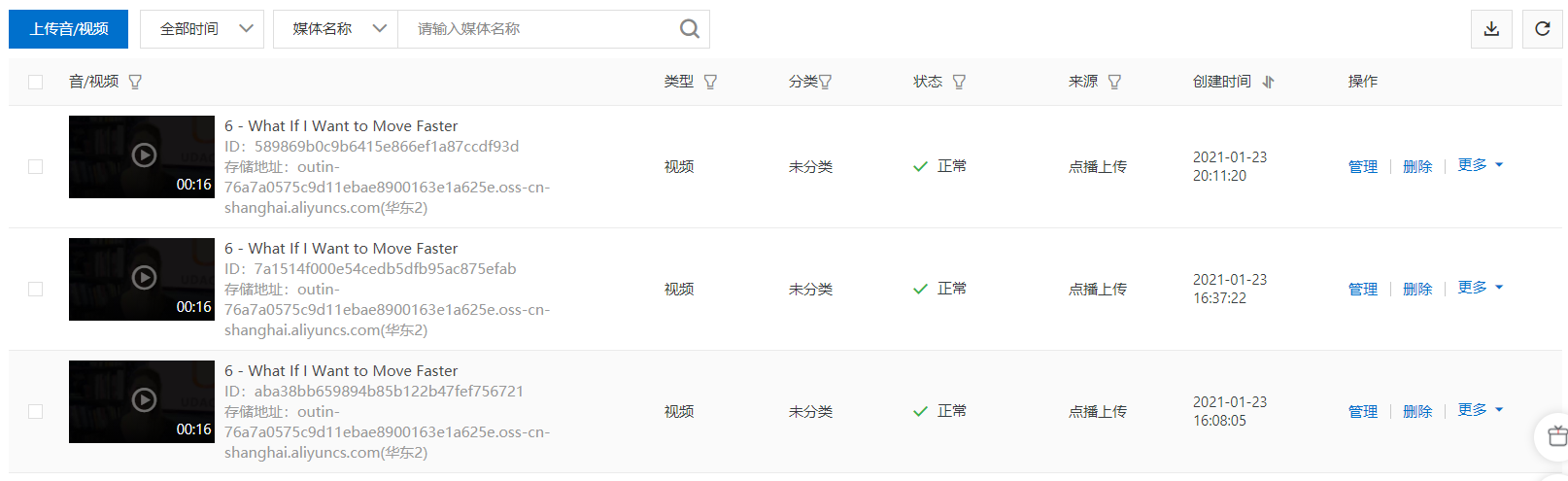Sort by 创建时间 using the sort arrows
Screen dimensions: 1568x481
point(1268,82)
